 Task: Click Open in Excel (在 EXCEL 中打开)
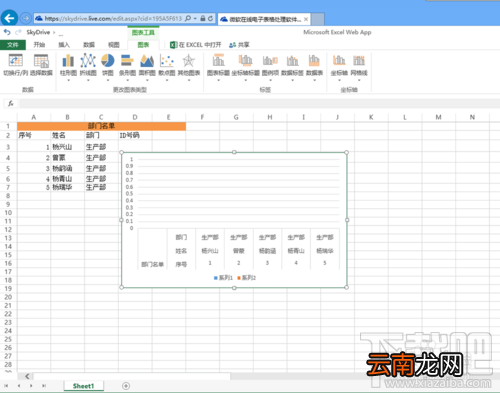(x=196, y=45)
